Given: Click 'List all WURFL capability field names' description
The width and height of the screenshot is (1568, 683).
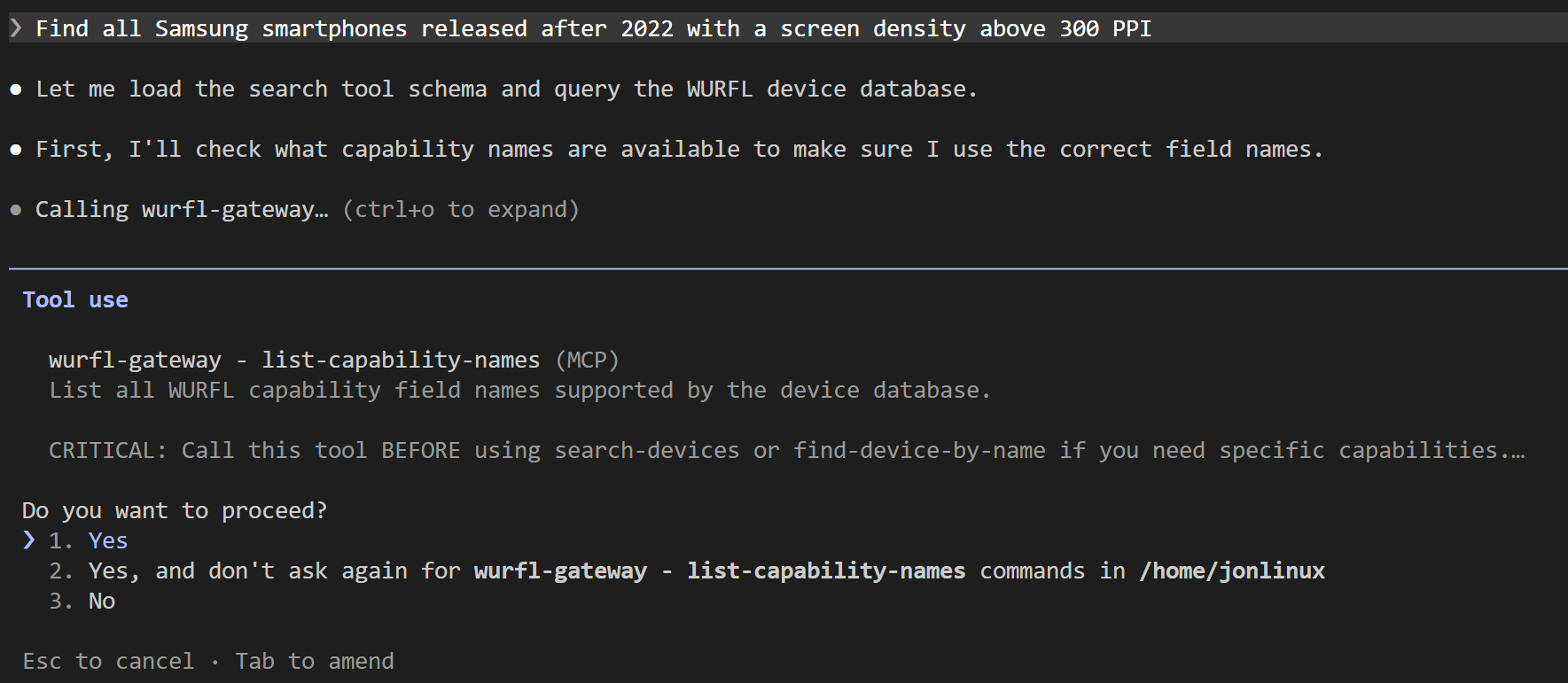Looking at the screenshot, I should coord(520,390).
